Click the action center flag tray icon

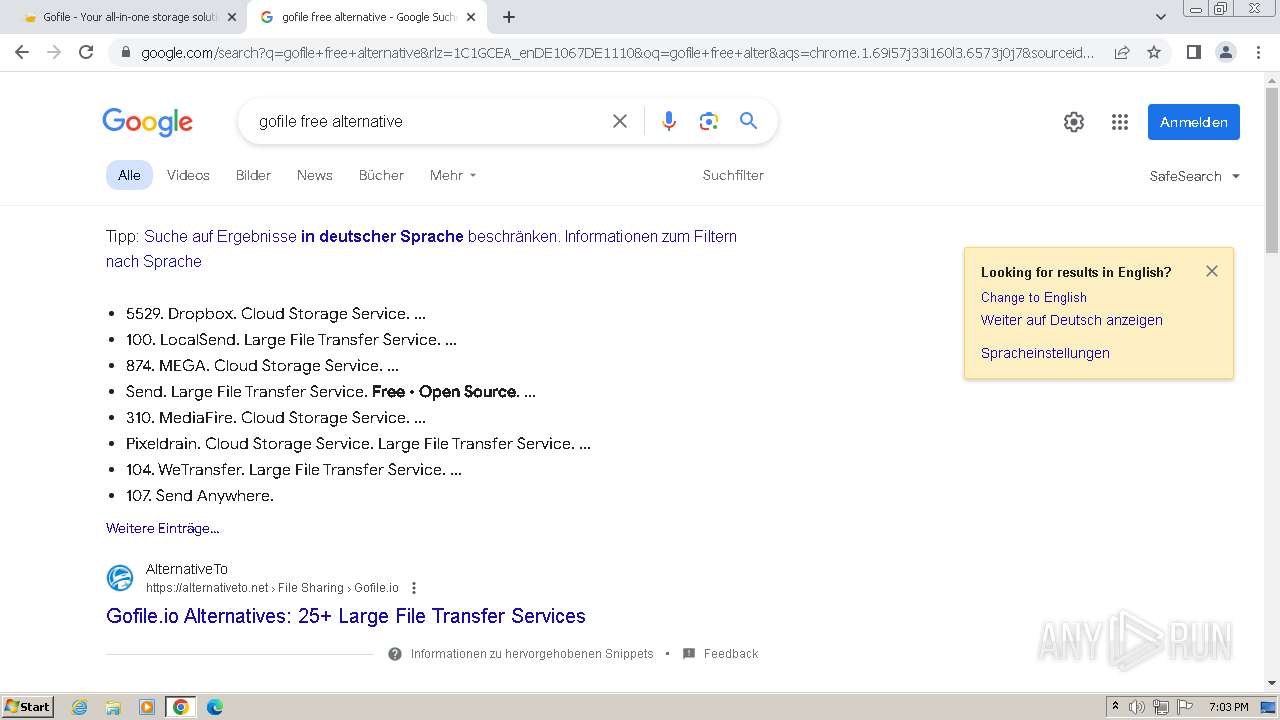tap(1185, 707)
